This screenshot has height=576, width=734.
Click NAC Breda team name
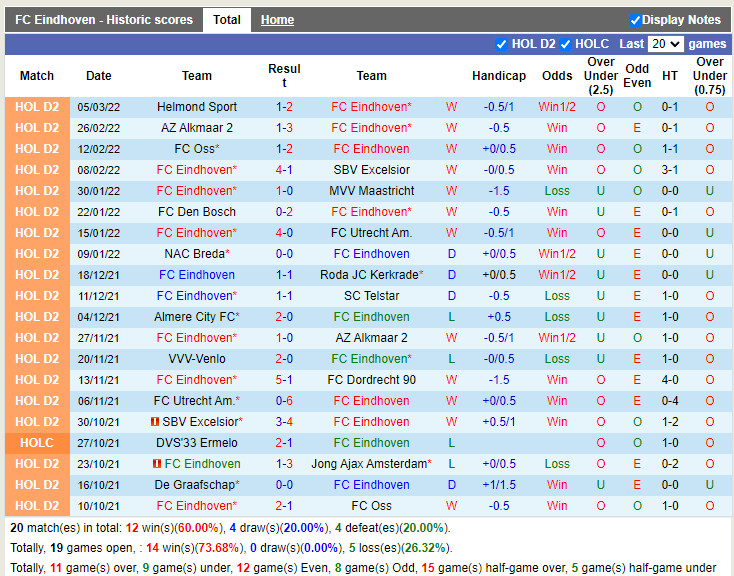(197, 254)
